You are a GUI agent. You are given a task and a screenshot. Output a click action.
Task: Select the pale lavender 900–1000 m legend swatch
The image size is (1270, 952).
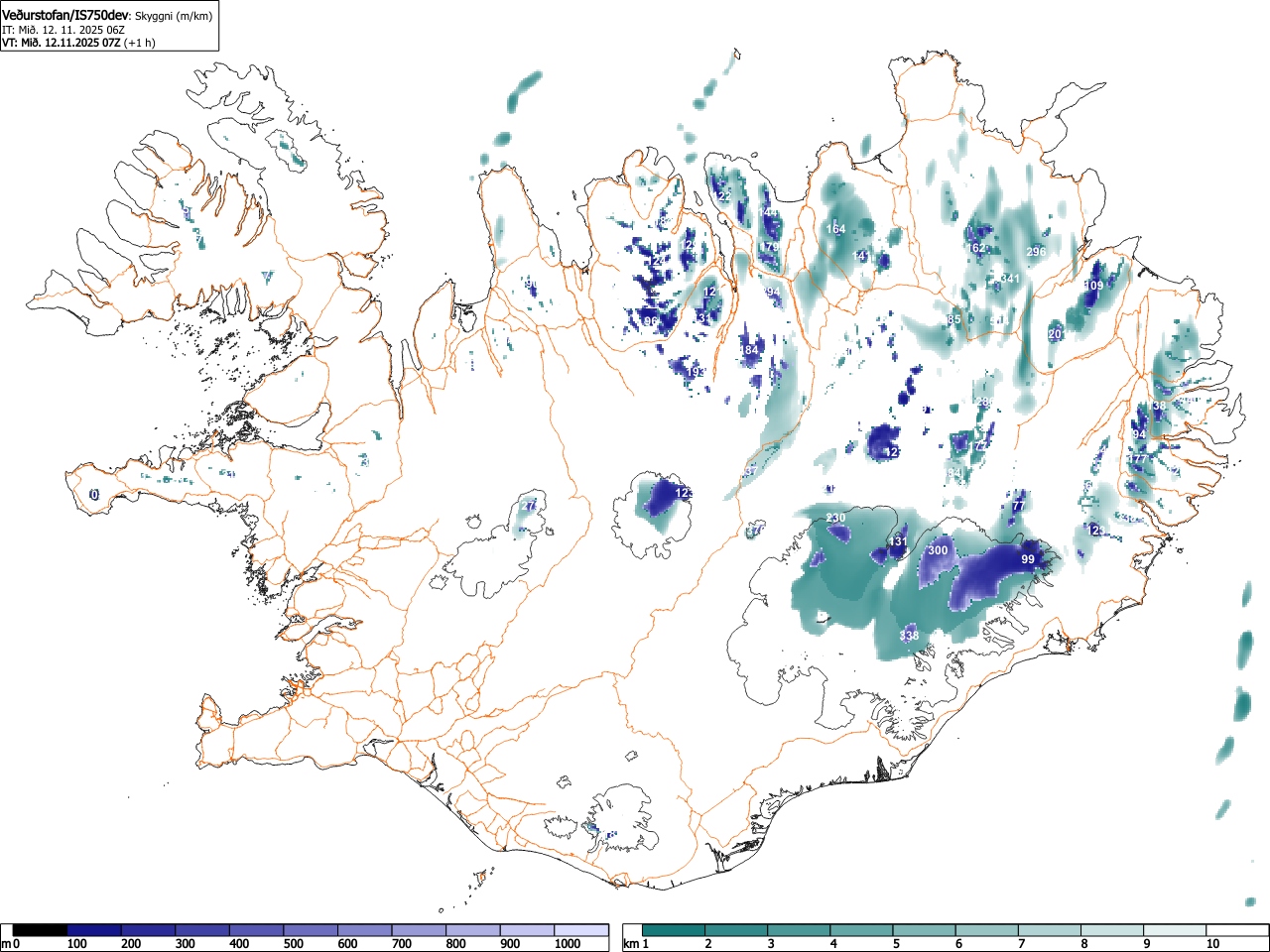coord(528,930)
